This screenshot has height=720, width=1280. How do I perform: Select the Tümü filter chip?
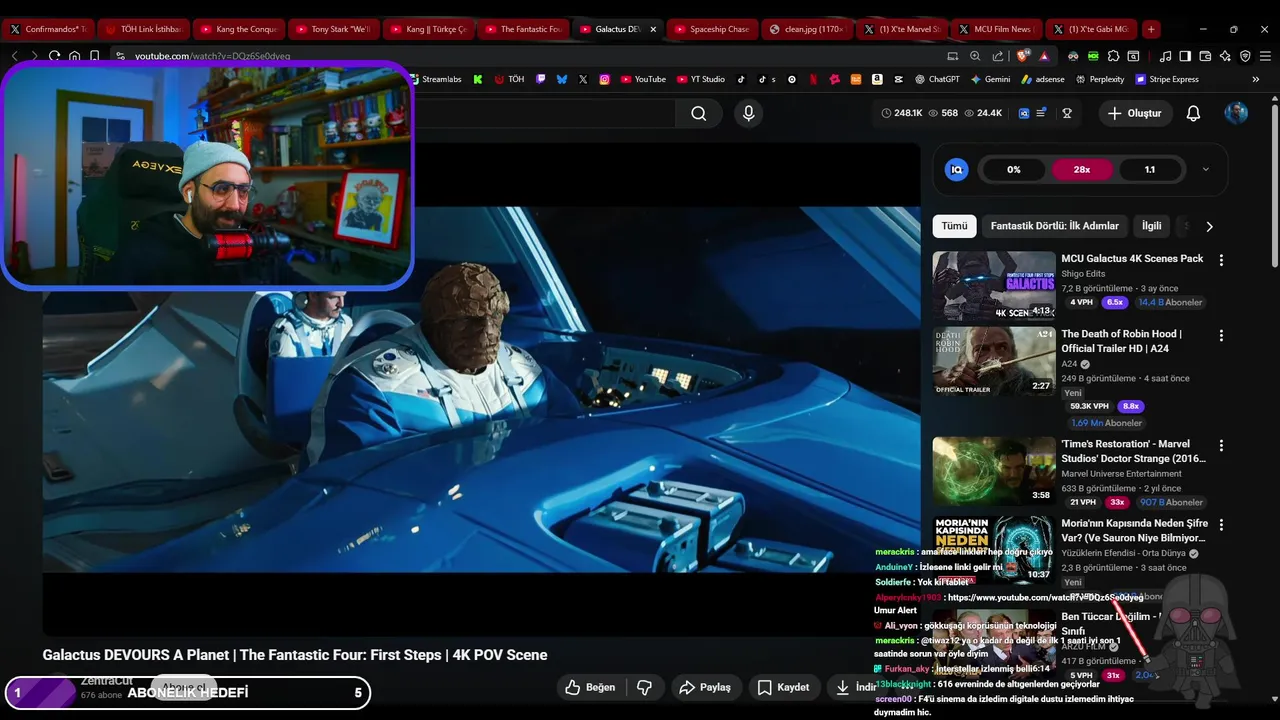pos(954,226)
